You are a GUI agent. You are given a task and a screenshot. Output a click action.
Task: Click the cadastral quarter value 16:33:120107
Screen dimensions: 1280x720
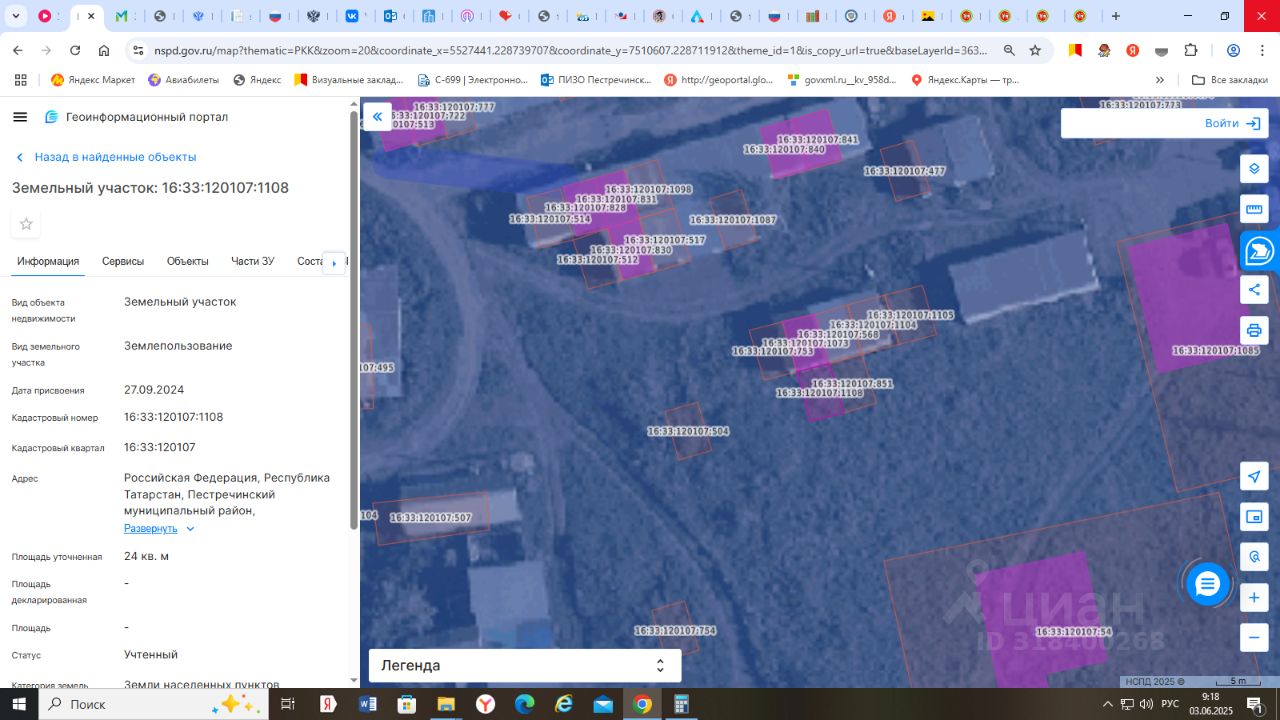tap(160, 447)
